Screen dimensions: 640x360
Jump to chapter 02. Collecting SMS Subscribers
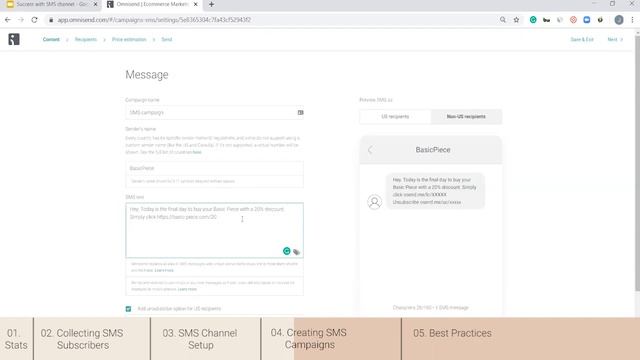91,339
